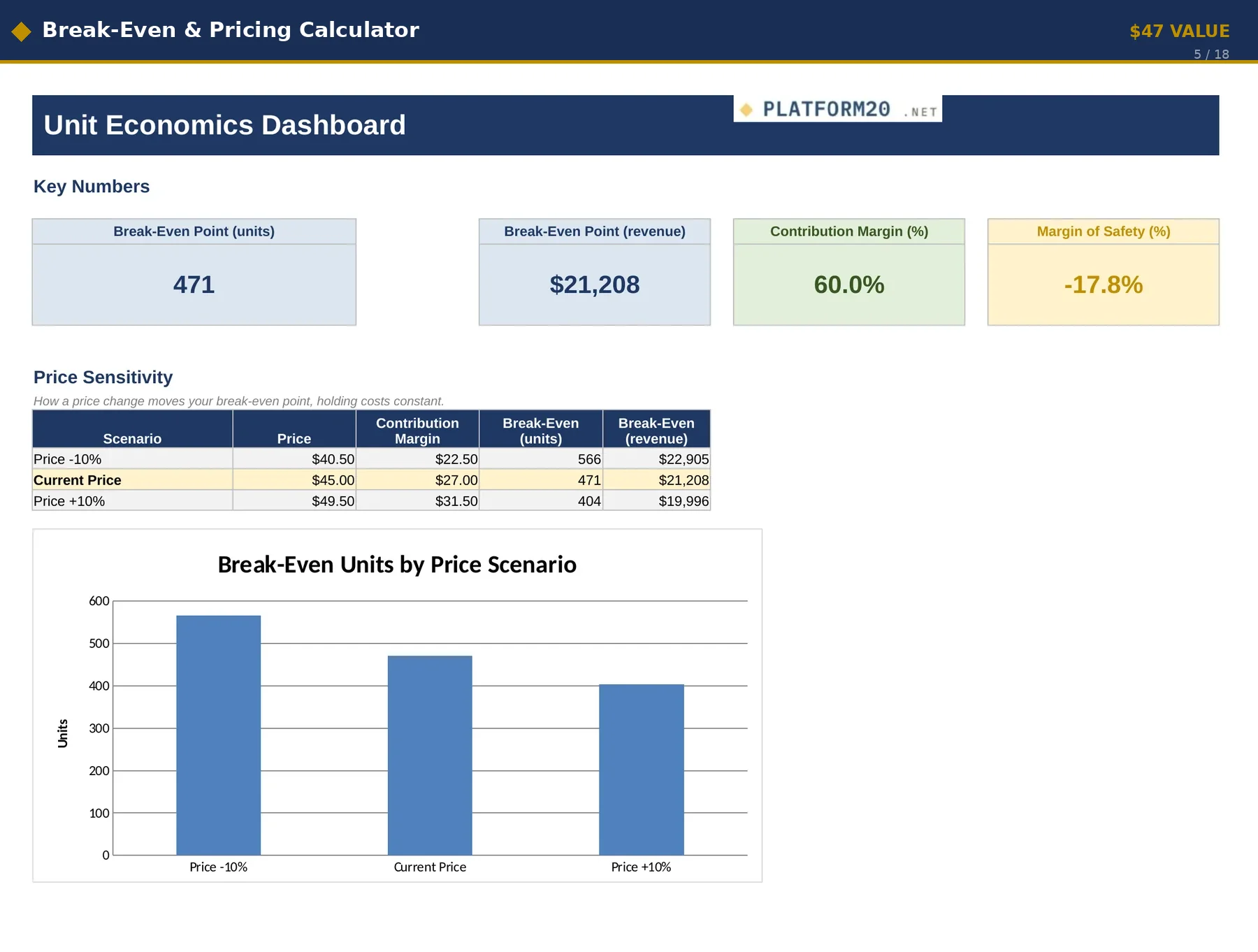Viewport: 1258px width, 952px height.
Task: Click the PLATFORM20 .NET logo
Action: point(837,109)
